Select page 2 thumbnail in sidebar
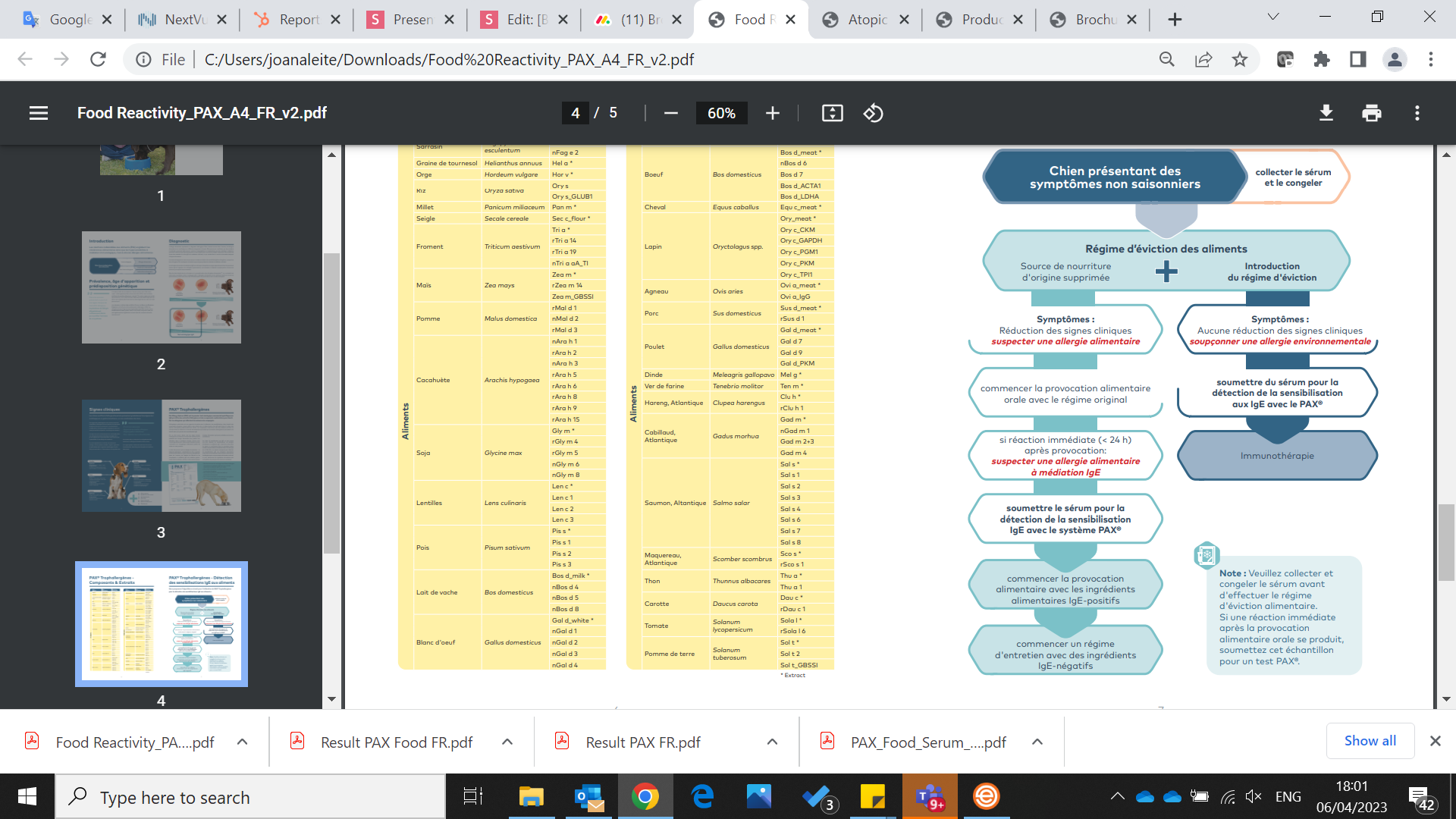 (161, 287)
